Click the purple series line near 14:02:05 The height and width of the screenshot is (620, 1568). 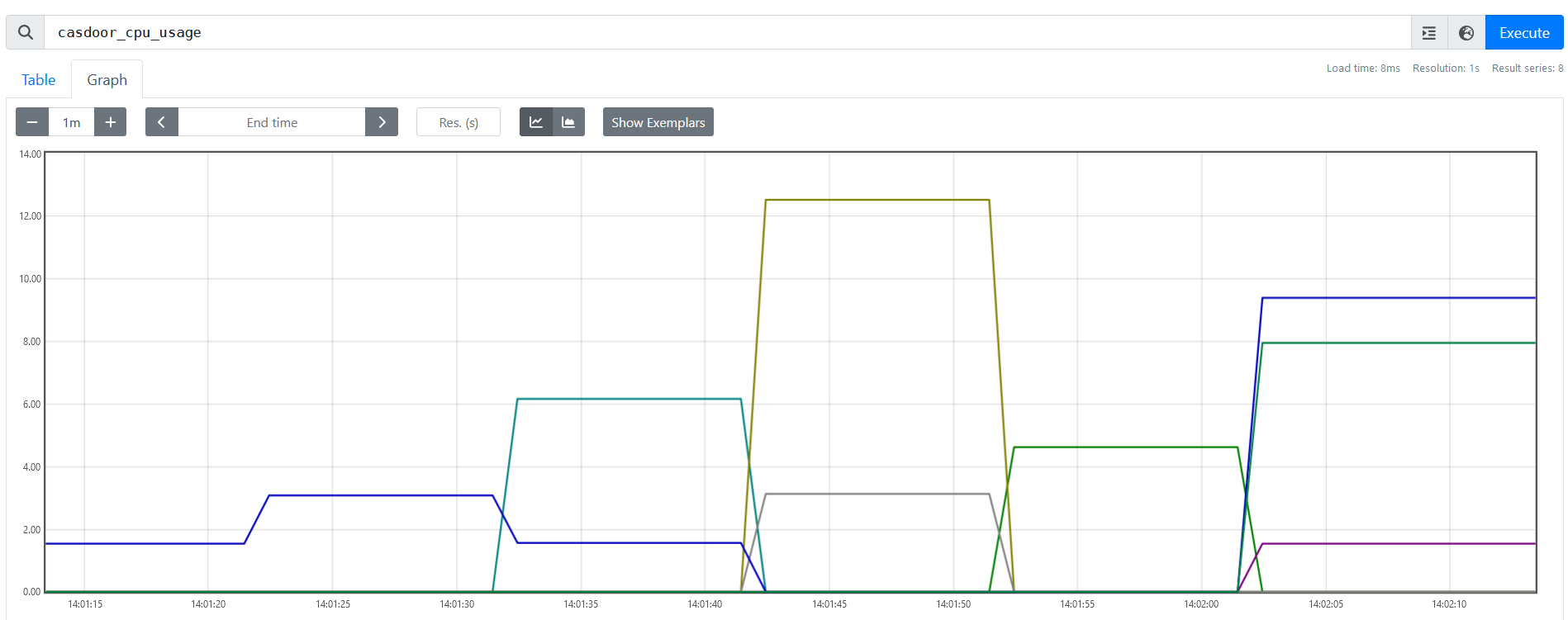pyautogui.click(x=1326, y=543)
